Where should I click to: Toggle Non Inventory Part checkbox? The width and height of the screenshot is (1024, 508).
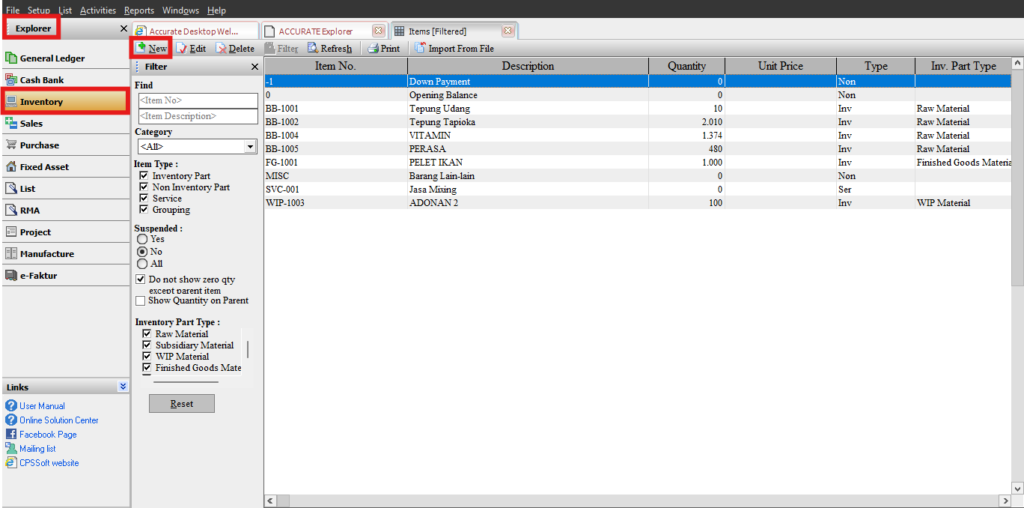143,187
